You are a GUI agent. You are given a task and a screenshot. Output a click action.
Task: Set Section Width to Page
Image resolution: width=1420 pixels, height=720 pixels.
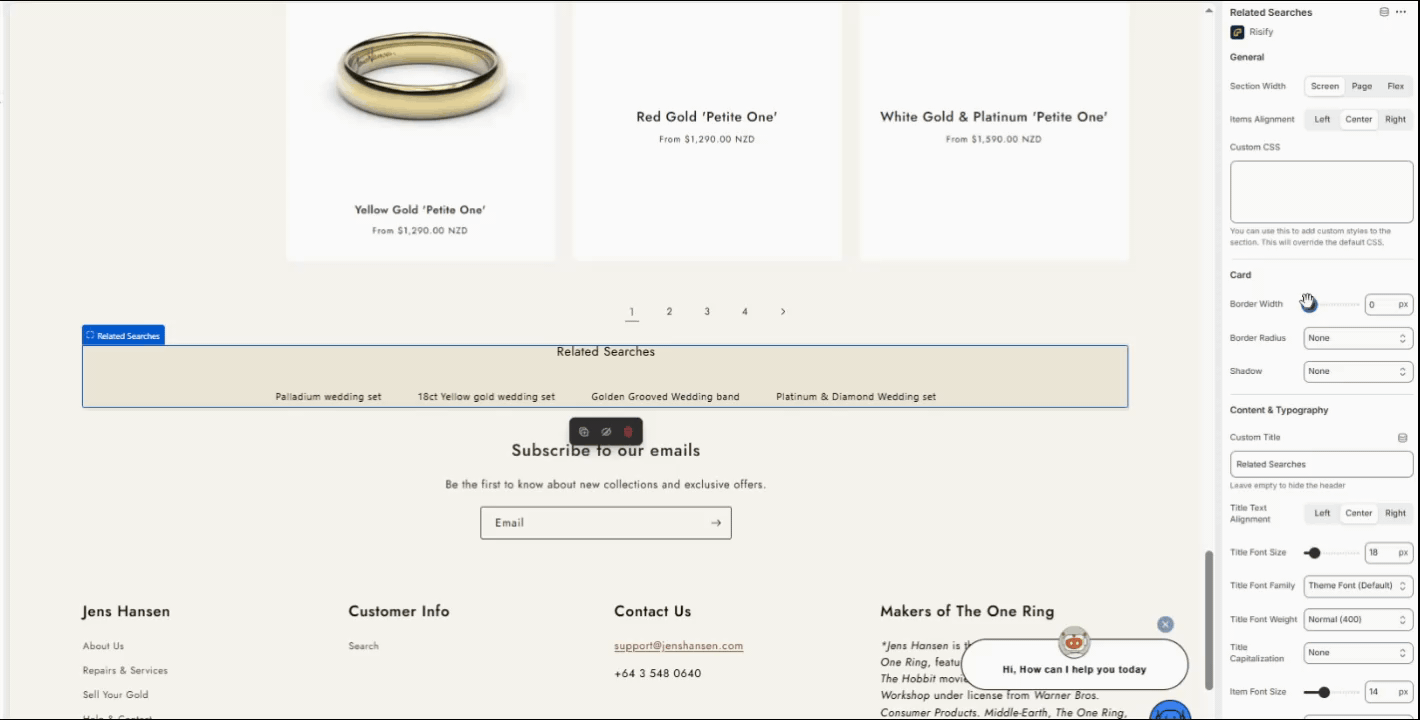click(x=1362, y=86)
